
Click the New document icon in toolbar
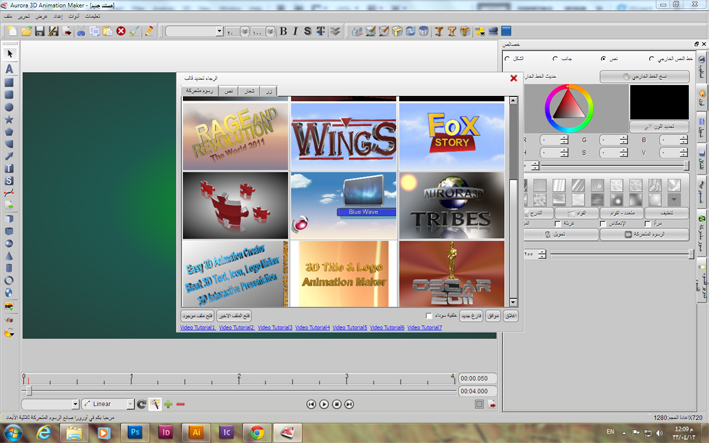(12, 31)
